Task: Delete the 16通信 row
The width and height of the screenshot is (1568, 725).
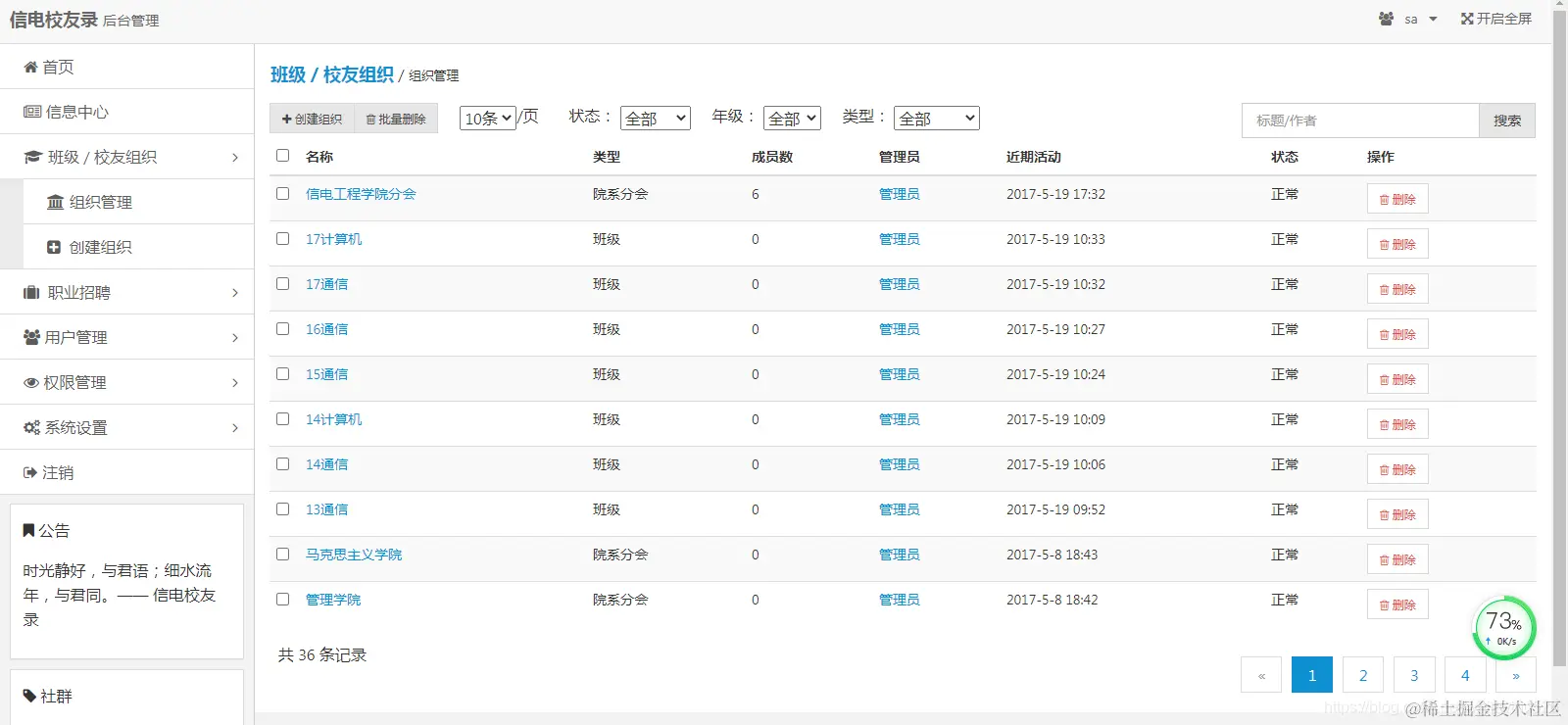Action: (x=1397, y=334)
